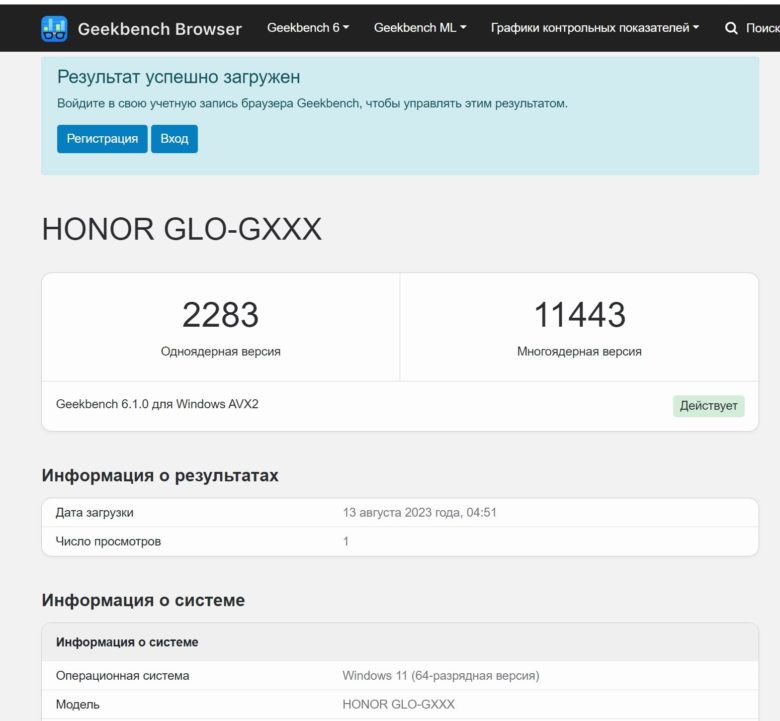The image size is (780, 721).
Task: Click the Модель row label
Action: click(78, 705)
